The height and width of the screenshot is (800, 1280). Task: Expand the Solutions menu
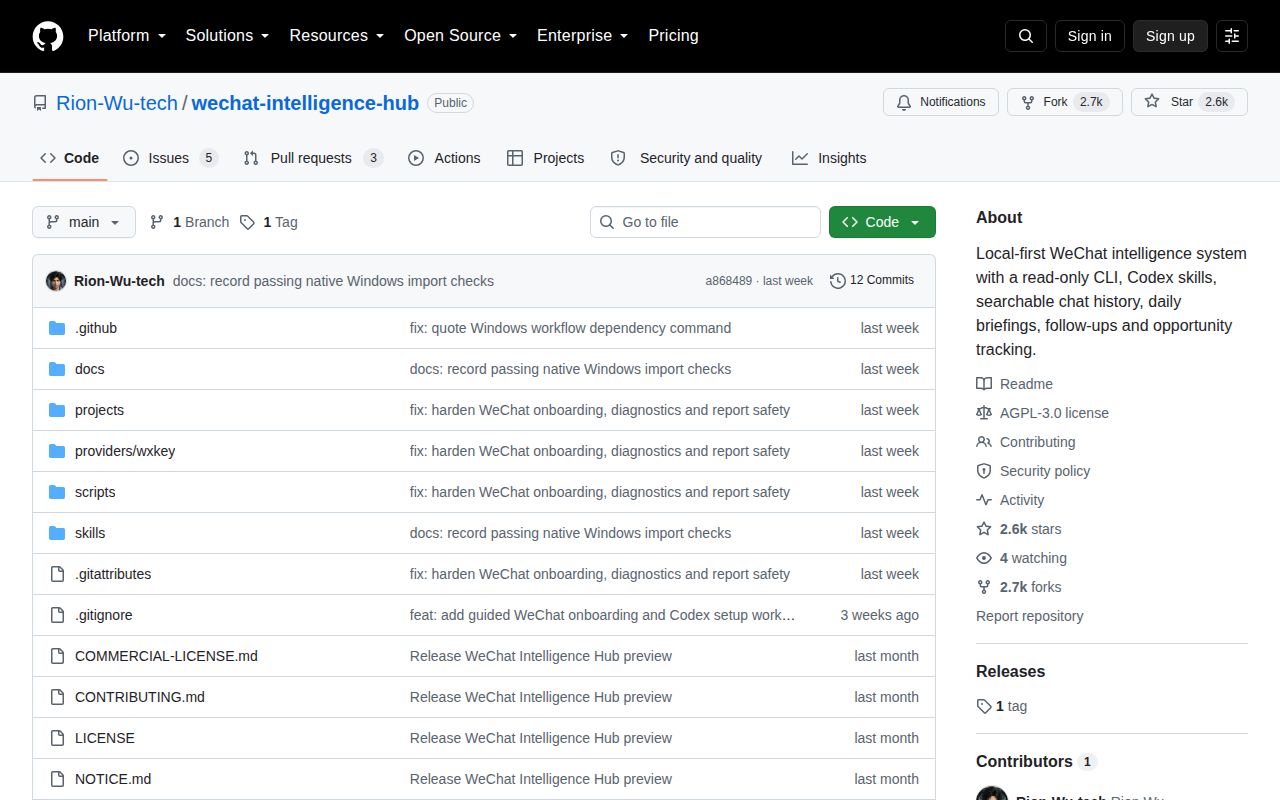(227, 36)
